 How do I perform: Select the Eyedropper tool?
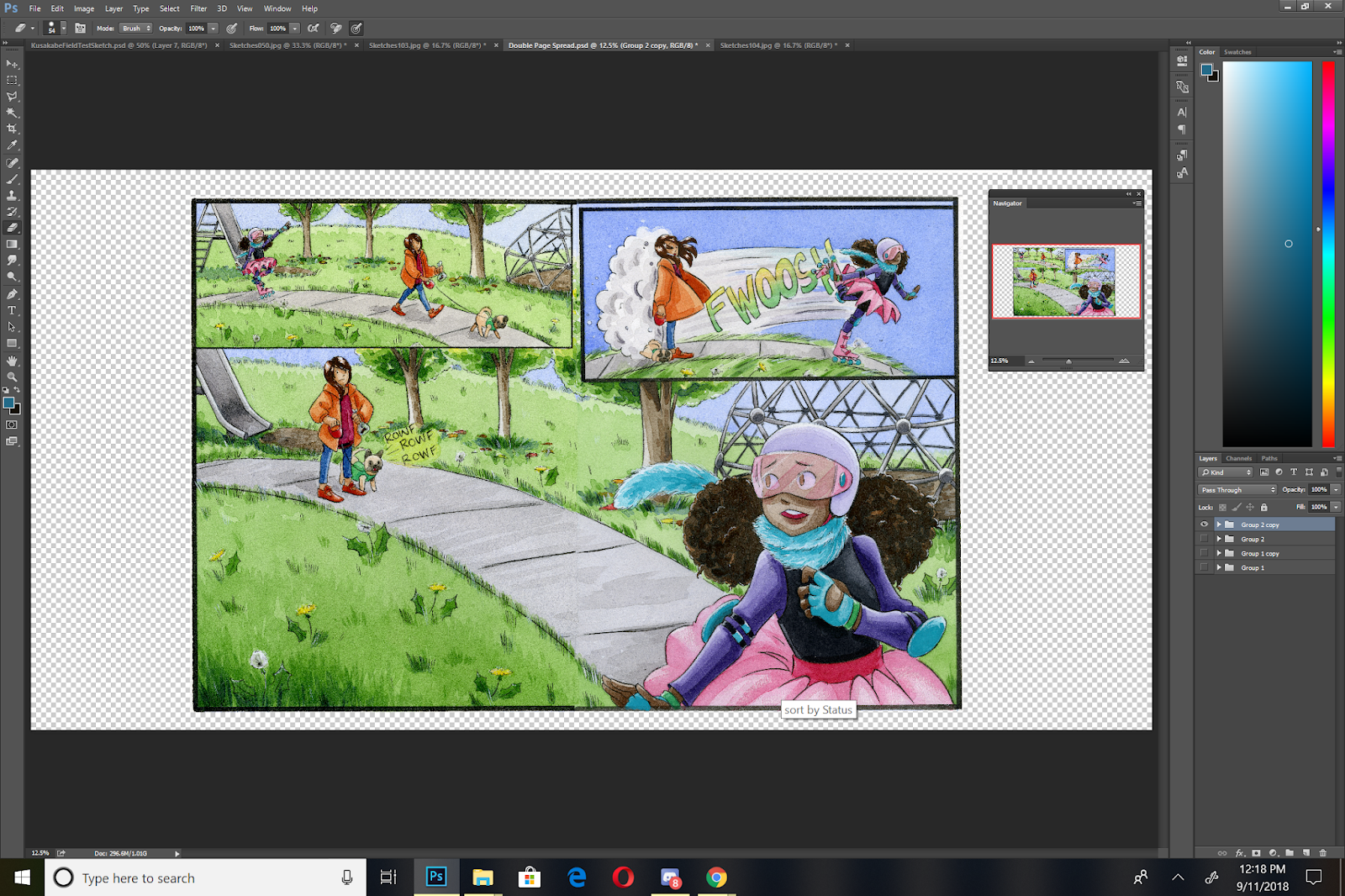[12, 145]
